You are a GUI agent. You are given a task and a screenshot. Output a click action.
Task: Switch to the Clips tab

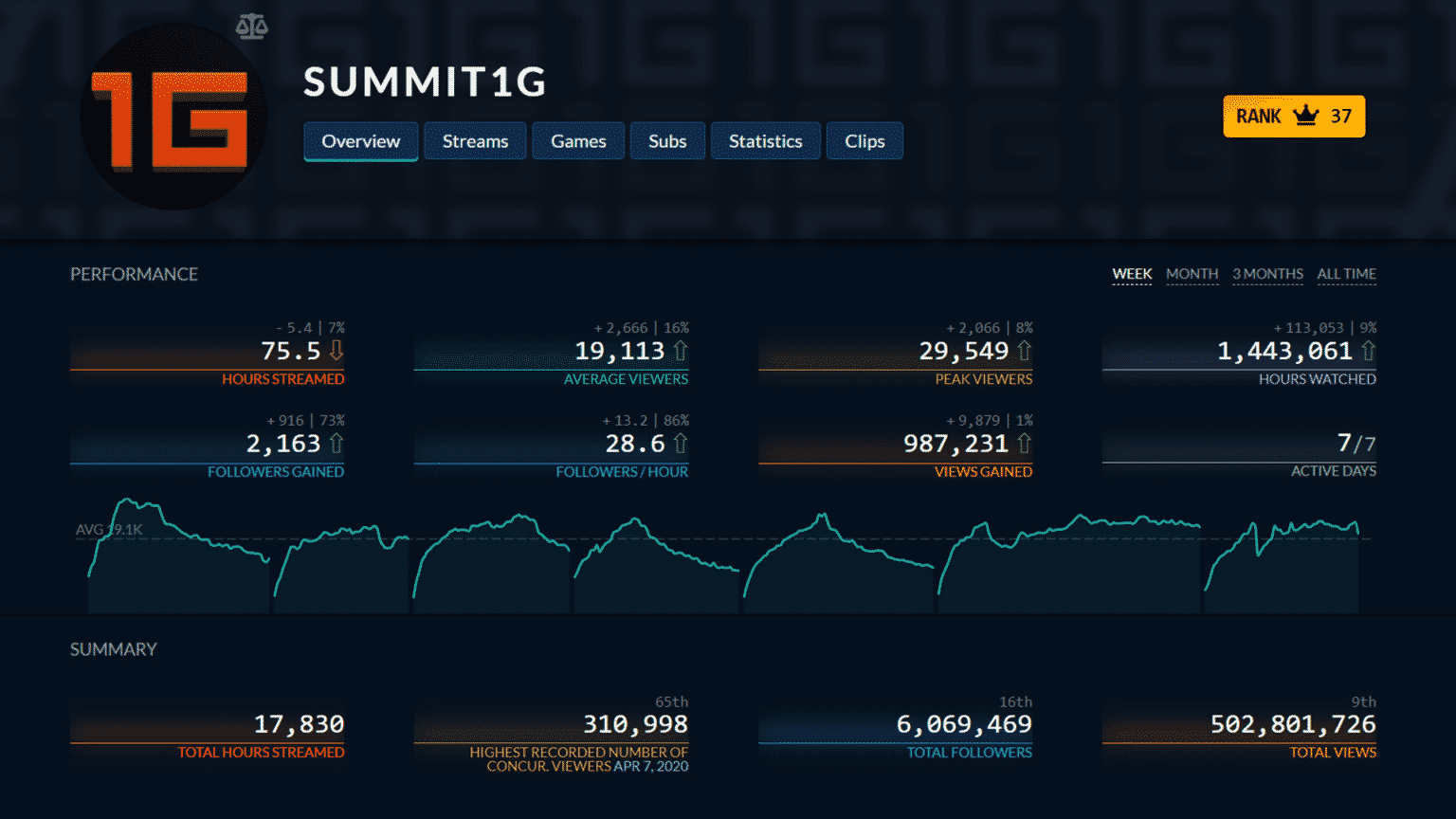(x=864, y=140)
